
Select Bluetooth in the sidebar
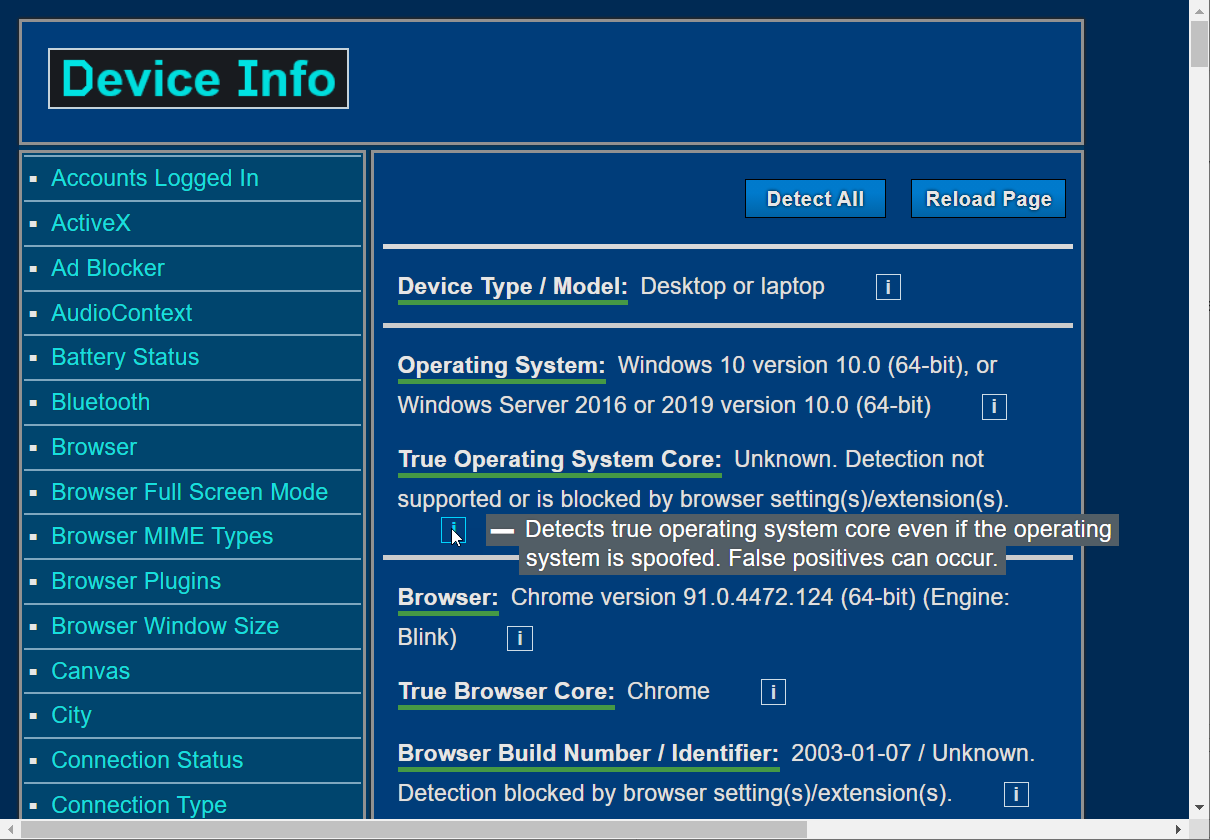click(x=101, y=402)
